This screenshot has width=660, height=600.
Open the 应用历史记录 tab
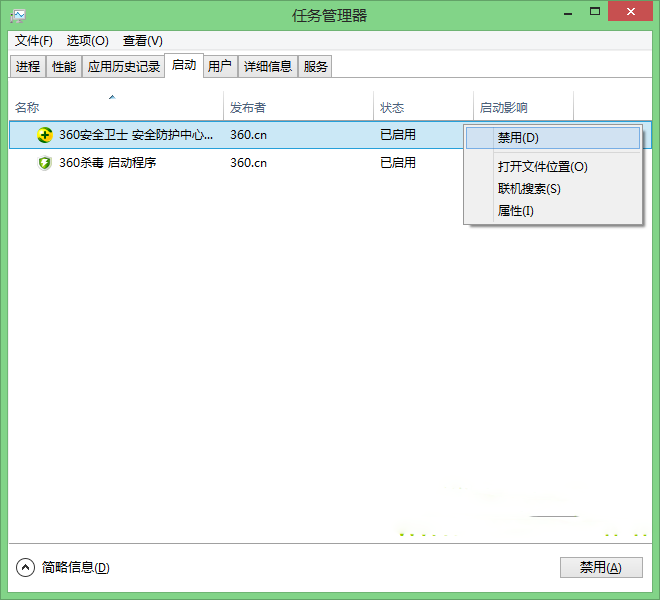tap(123, 67)
